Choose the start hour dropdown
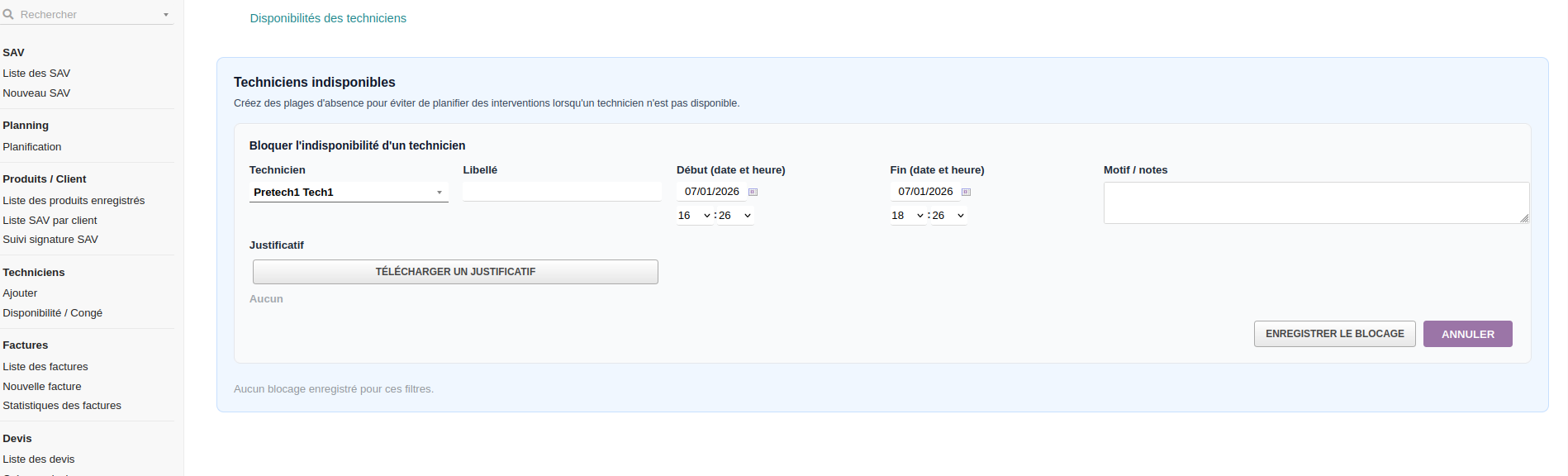This screenshot has width=1568, height=476. click(694, 216)
